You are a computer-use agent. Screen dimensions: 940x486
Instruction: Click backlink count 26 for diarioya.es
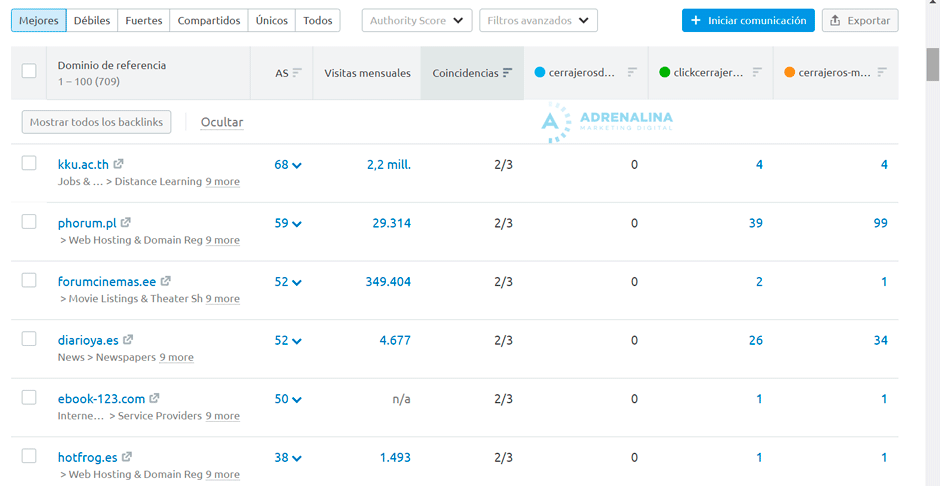pos(755,340)
